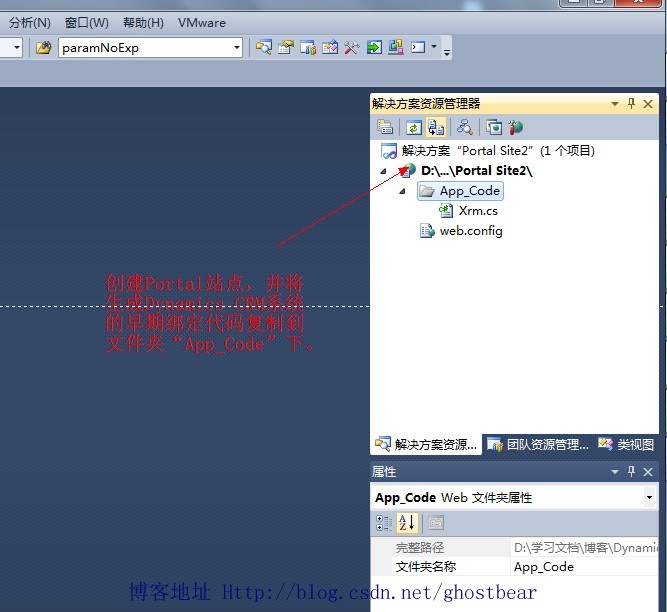The image size is (667, 612).
Task: Open the 帮助(H) menu
Action: point(143,23)
